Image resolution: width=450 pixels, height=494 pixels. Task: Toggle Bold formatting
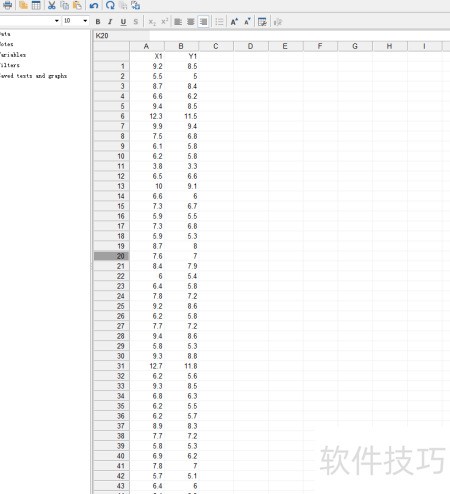[98, 22]
